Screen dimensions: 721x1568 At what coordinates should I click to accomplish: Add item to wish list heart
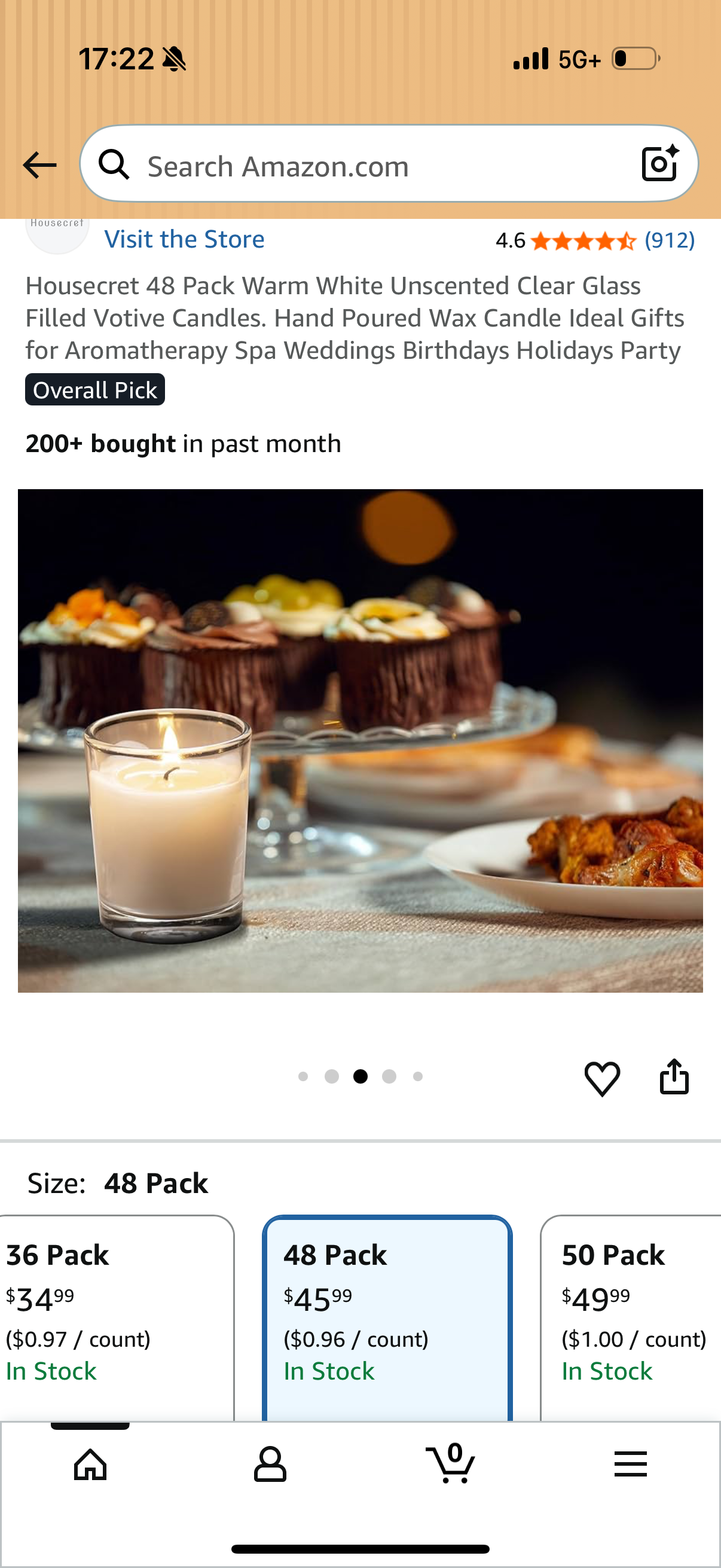pos(602,1078)
